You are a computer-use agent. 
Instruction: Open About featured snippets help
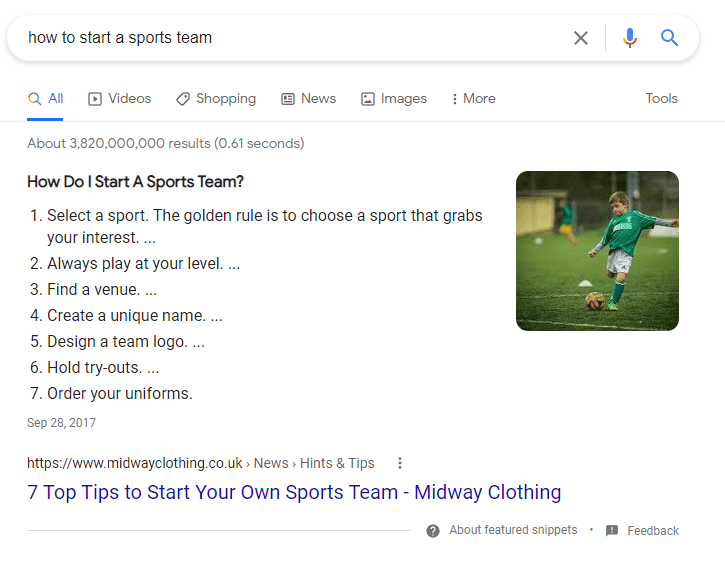513,530
